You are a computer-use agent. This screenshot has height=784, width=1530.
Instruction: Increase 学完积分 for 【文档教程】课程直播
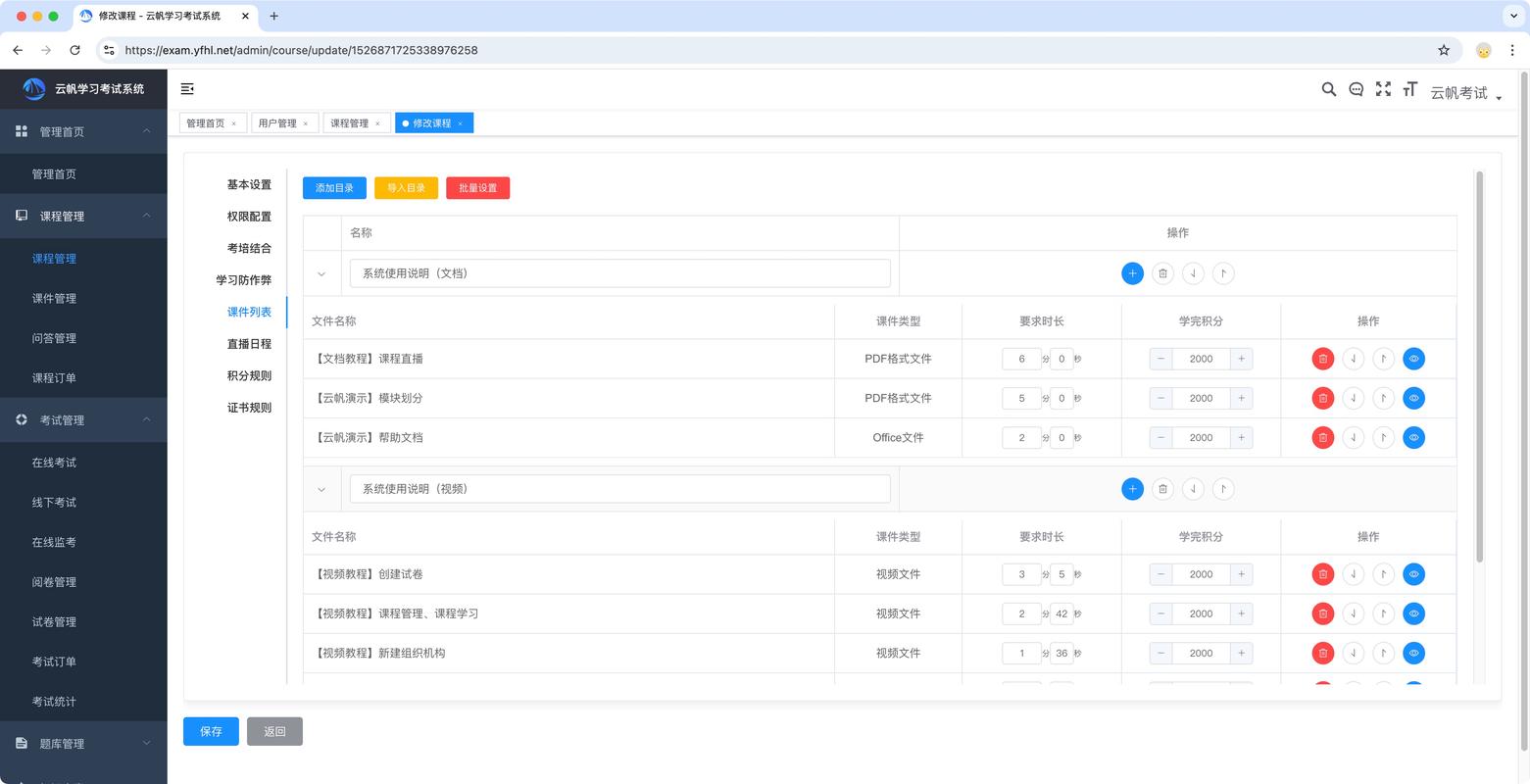pos(1241,359)
